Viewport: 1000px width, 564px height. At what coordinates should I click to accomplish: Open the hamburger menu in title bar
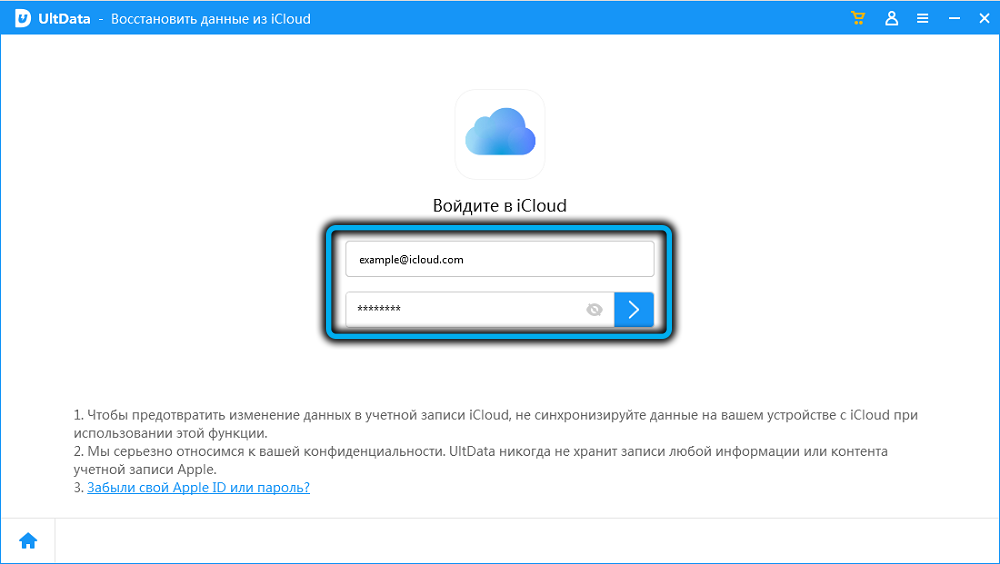click(922, 19)
